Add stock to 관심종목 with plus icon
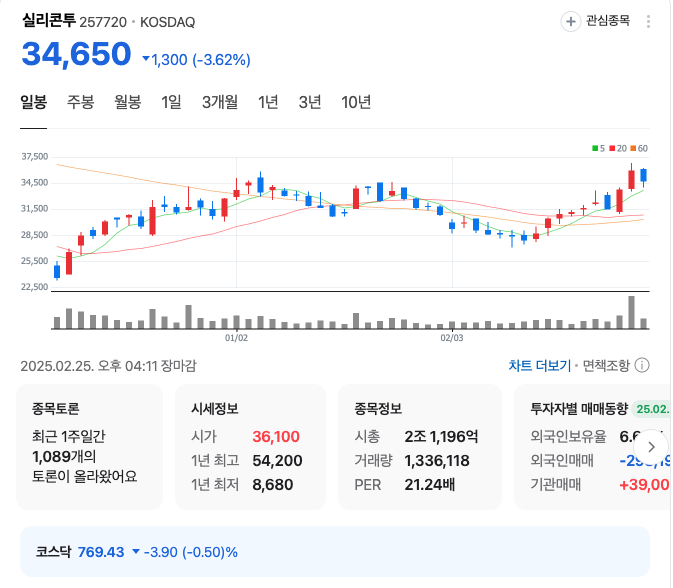The height and width of the screenshot is (588, 673). point(570,21)
